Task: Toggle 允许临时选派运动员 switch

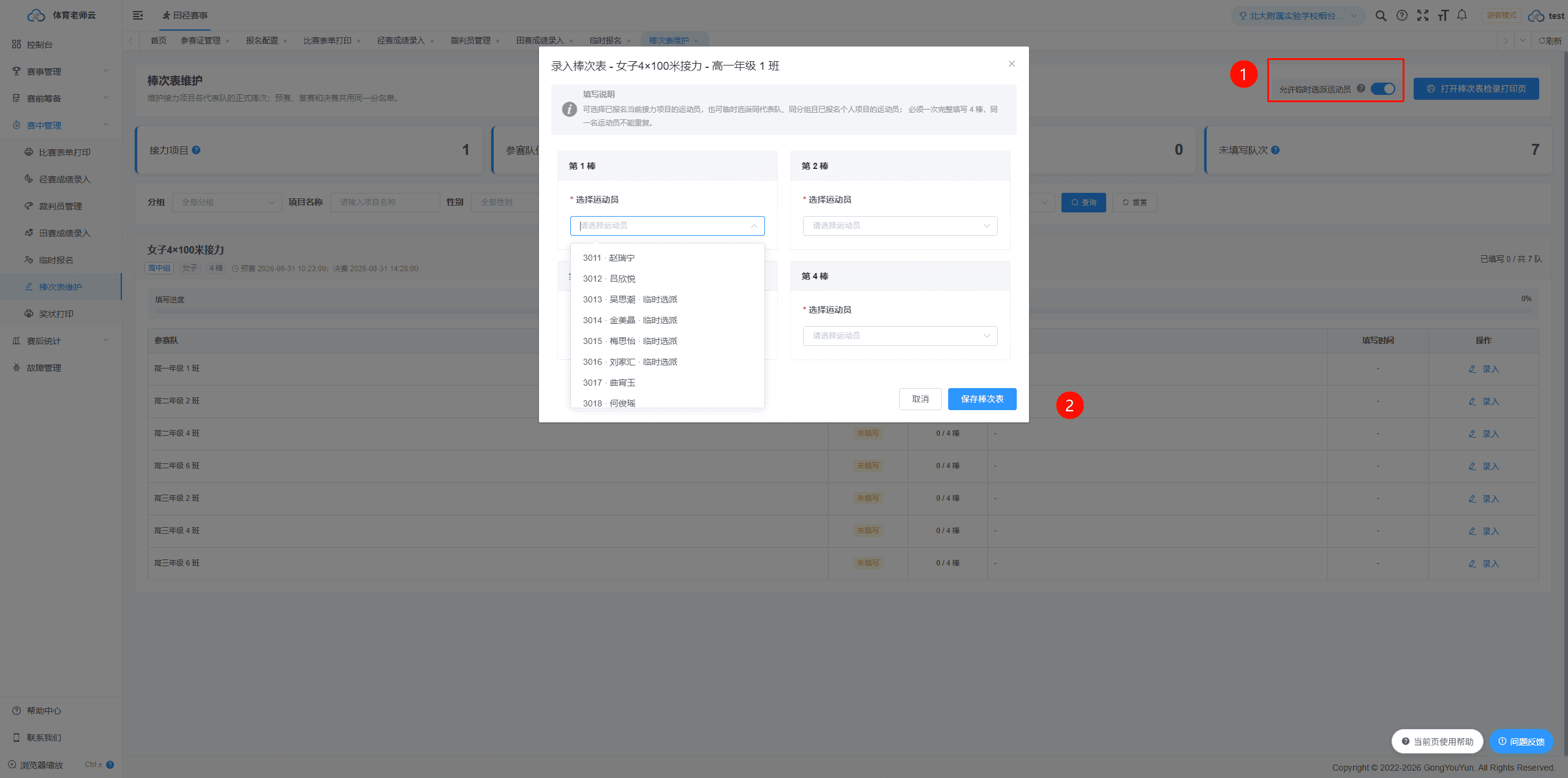Action: [1383, 89]
